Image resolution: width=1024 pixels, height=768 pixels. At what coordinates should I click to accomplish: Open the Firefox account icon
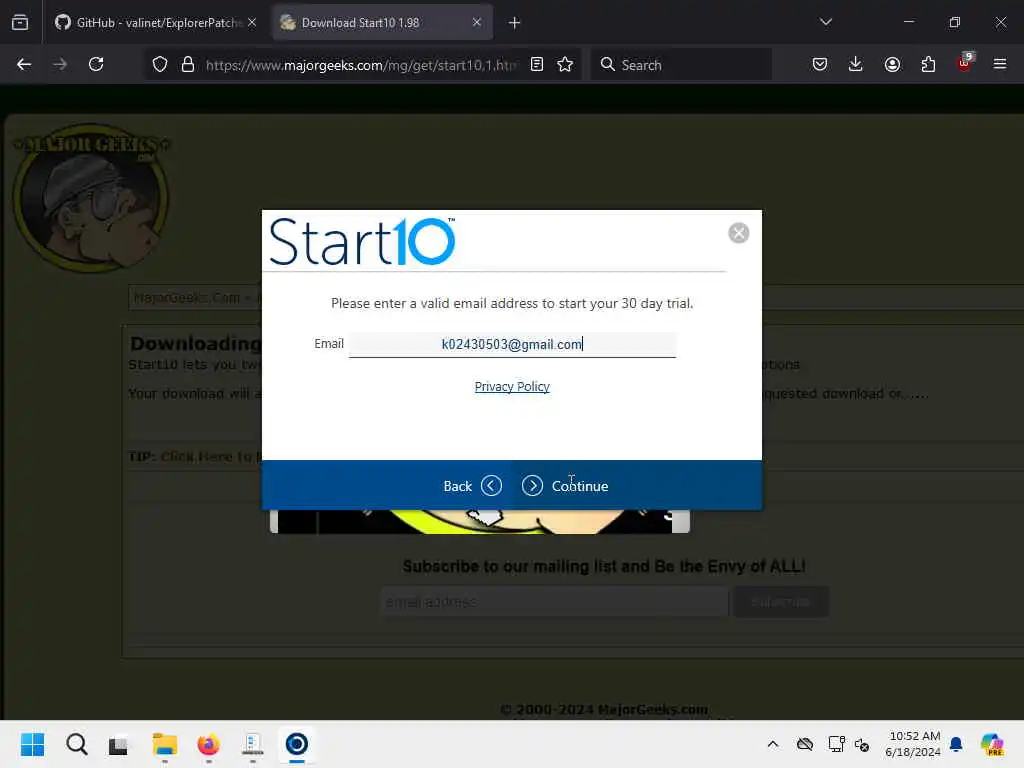click(893, 65)
